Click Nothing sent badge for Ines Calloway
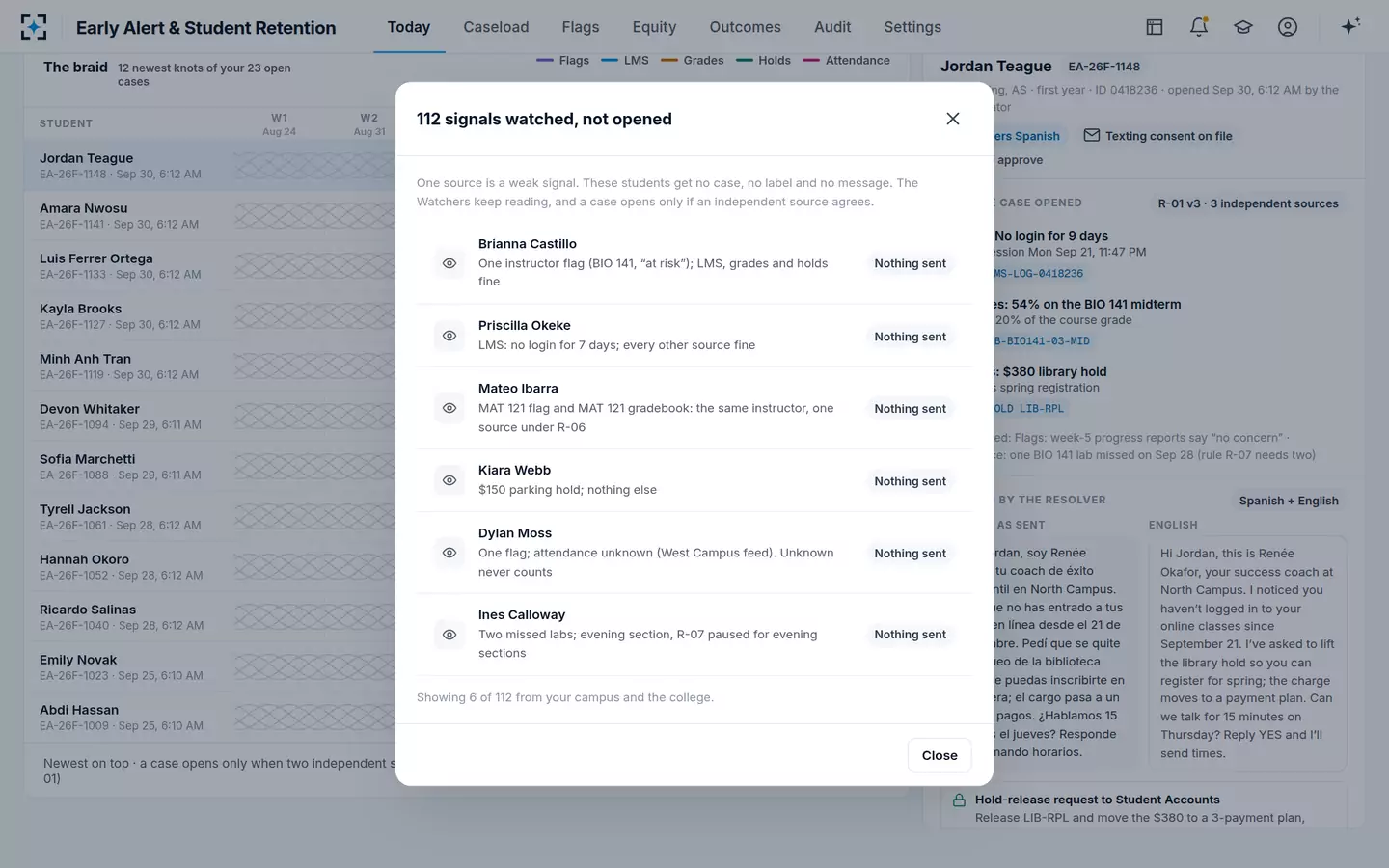This screenshot has width=1389, height=868. (x=911, y=635)
